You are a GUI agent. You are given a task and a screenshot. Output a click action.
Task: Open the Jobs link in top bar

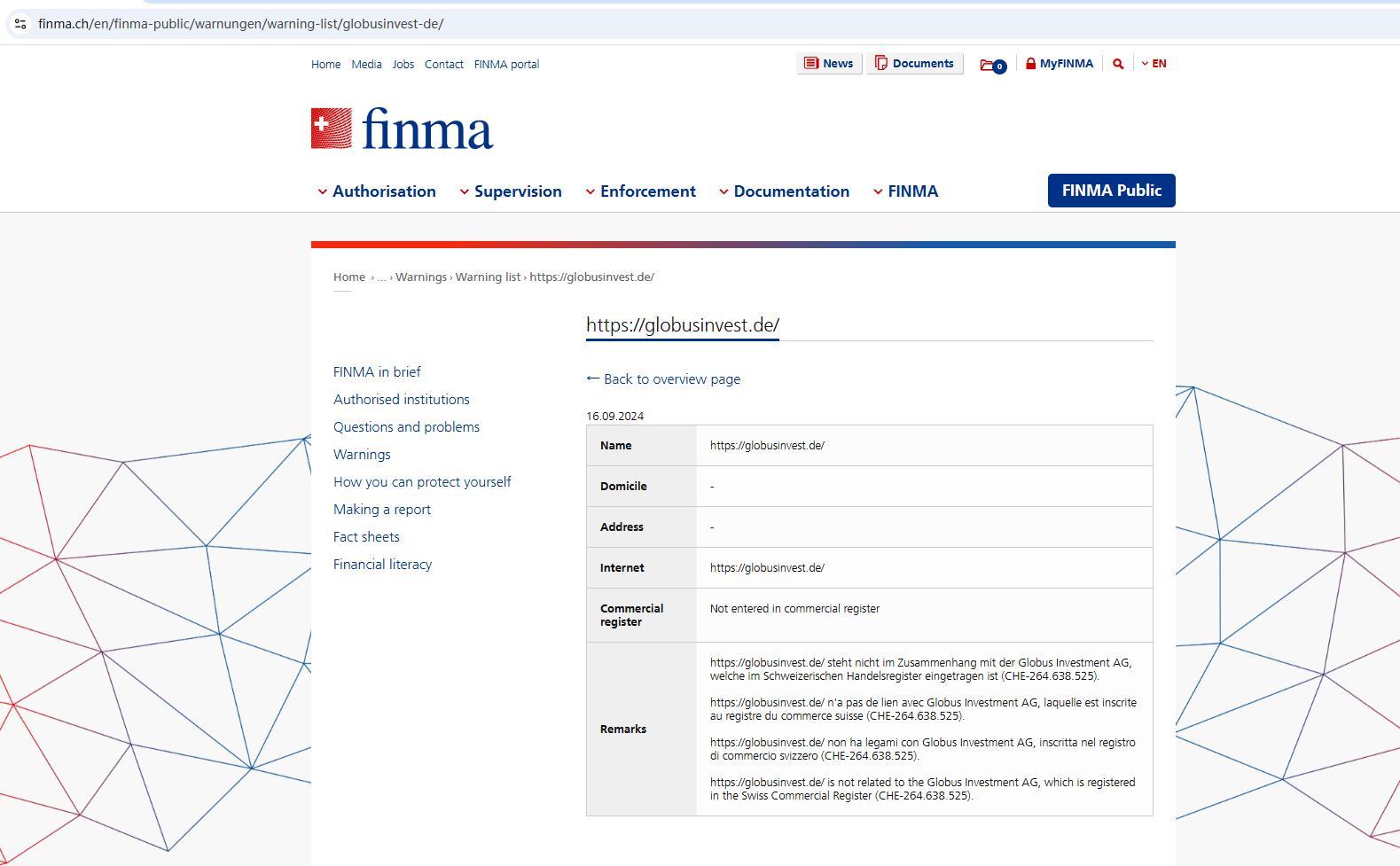pos(403,65)
